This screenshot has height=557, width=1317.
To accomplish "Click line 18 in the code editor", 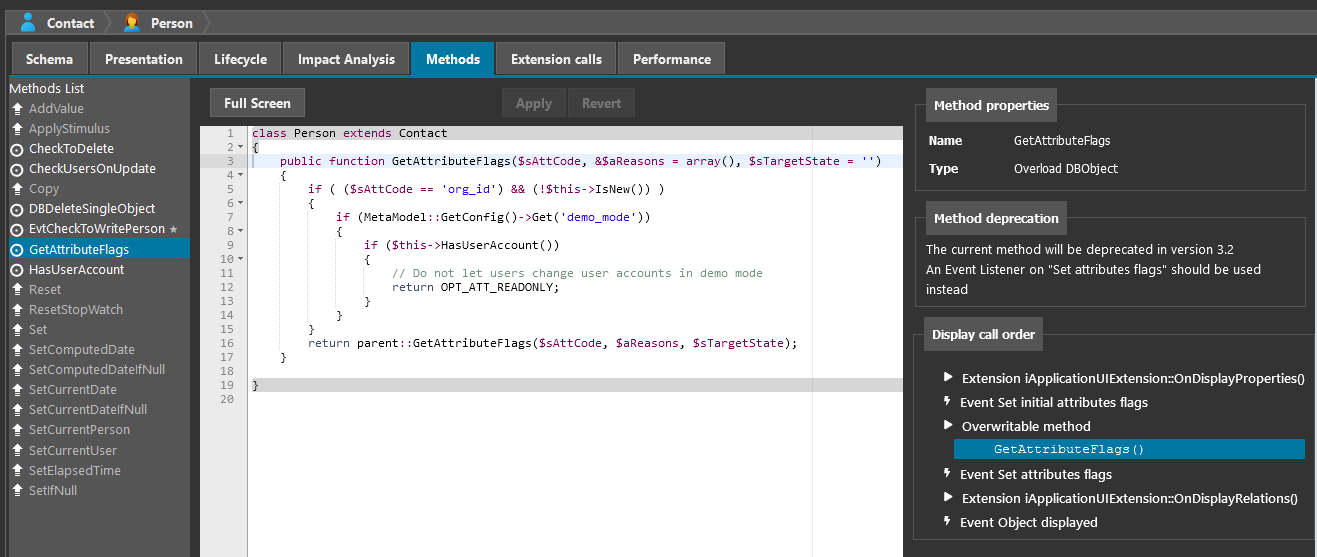I will click(500, 371).
